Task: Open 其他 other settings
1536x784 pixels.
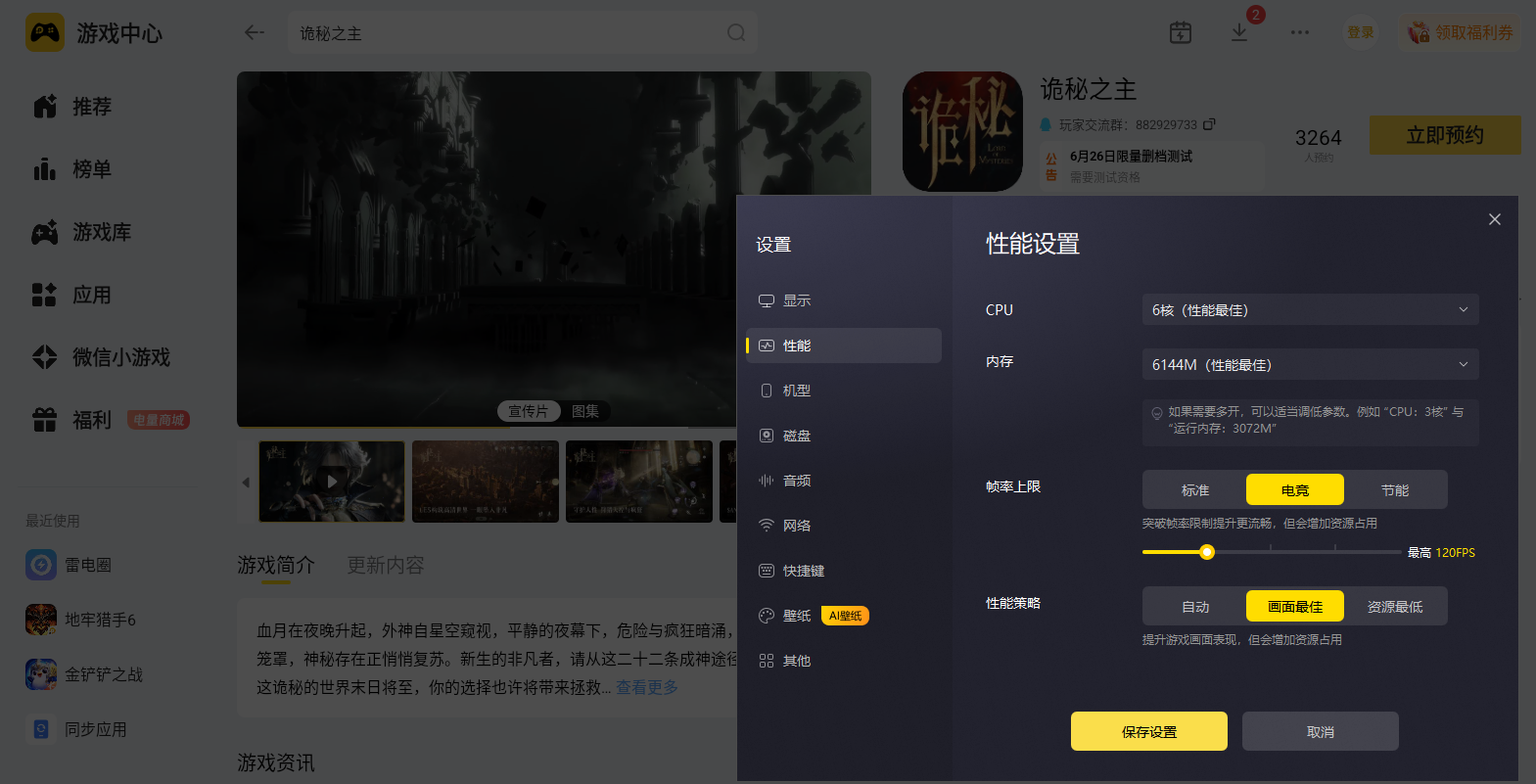Action: click(x=844, y=661)
